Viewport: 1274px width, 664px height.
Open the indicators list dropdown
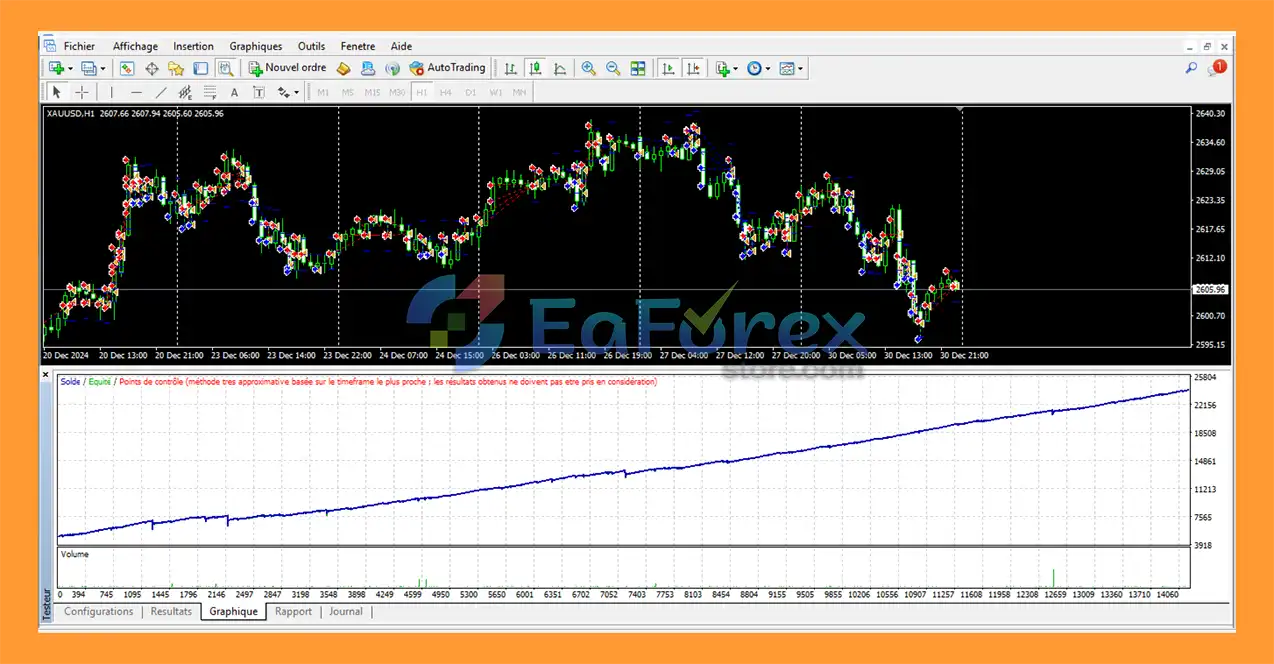735,69
